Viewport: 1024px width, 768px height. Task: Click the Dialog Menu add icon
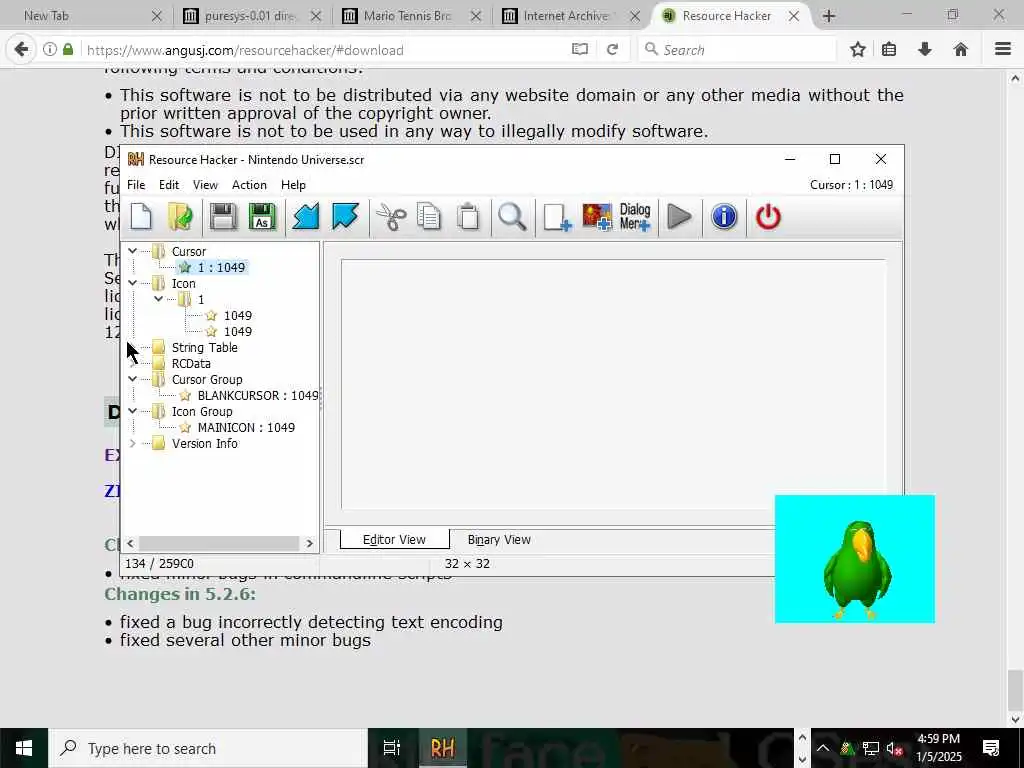coord(635,217)
